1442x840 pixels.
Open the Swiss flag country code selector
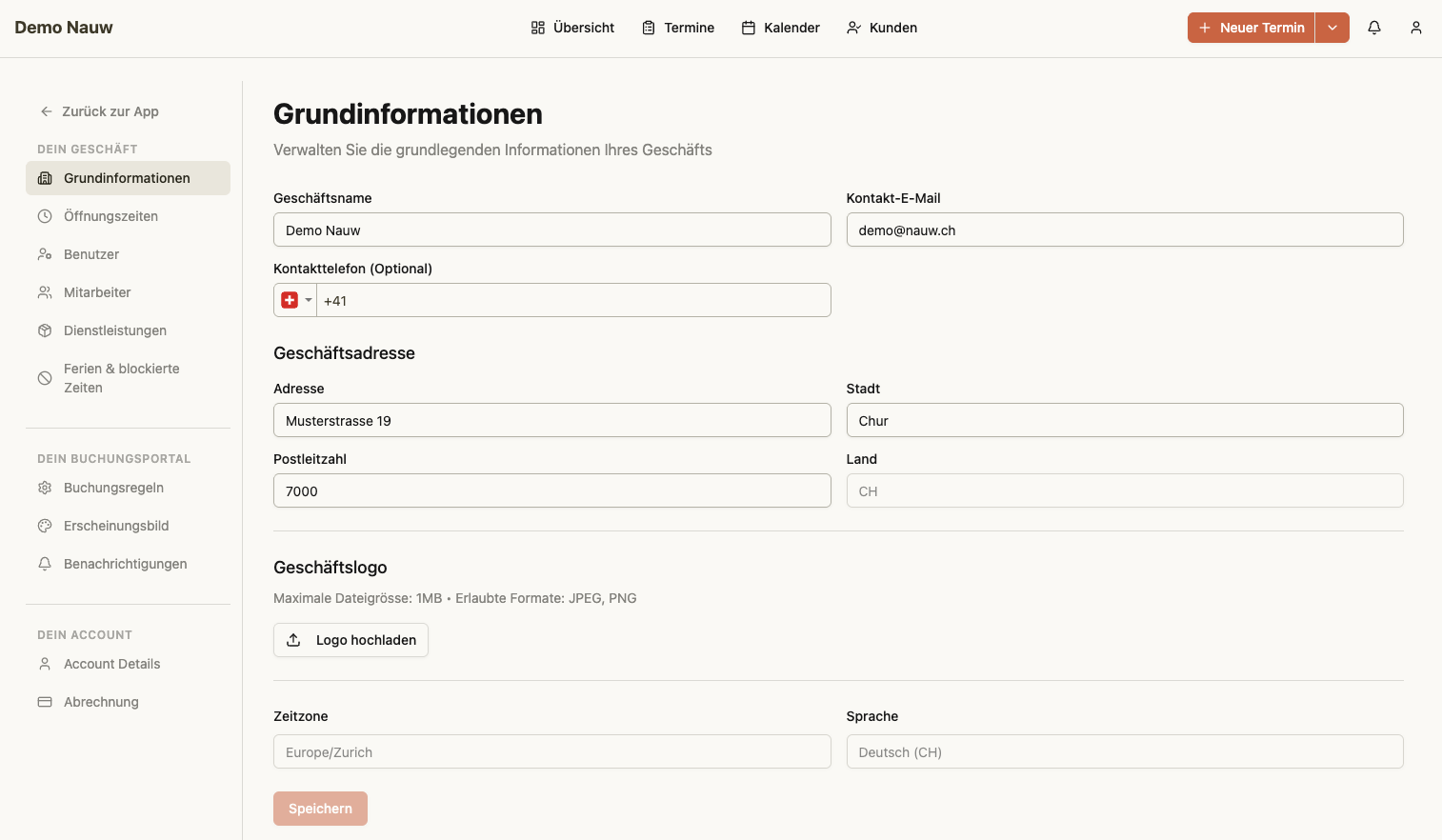(x=295, y=300)
